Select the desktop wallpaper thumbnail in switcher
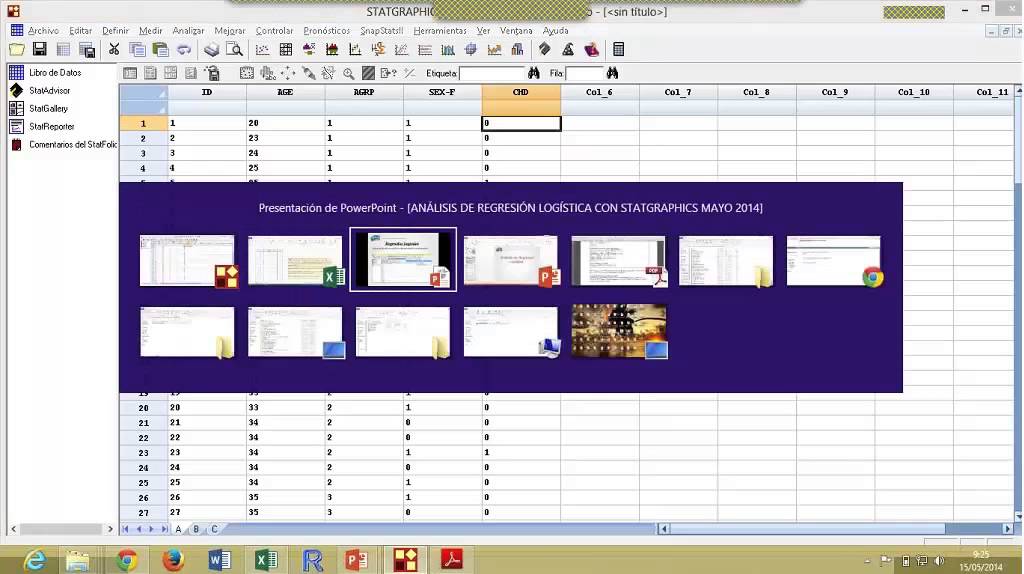Viewport: 1024px width, 574px height. 619,332
